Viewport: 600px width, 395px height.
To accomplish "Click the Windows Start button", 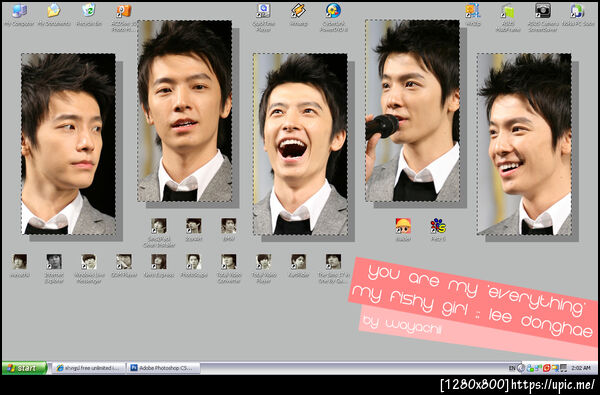I will click(24, 368).
